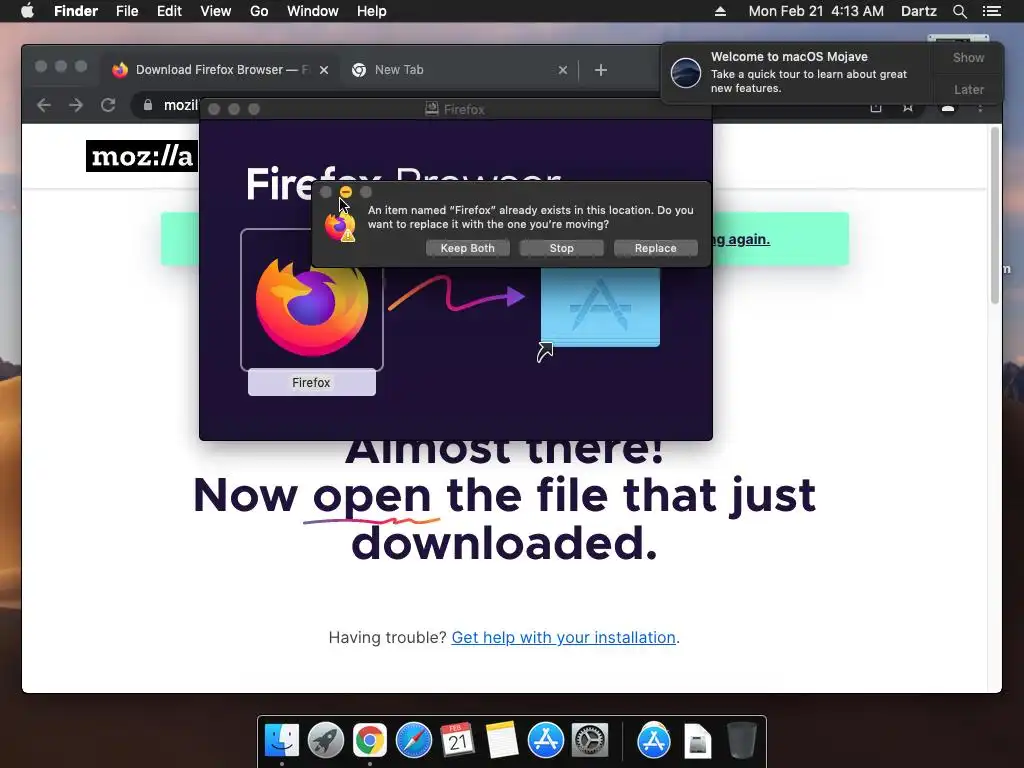Bookmark this page with the star icon
1024x768 pixels.
[908, 107]
